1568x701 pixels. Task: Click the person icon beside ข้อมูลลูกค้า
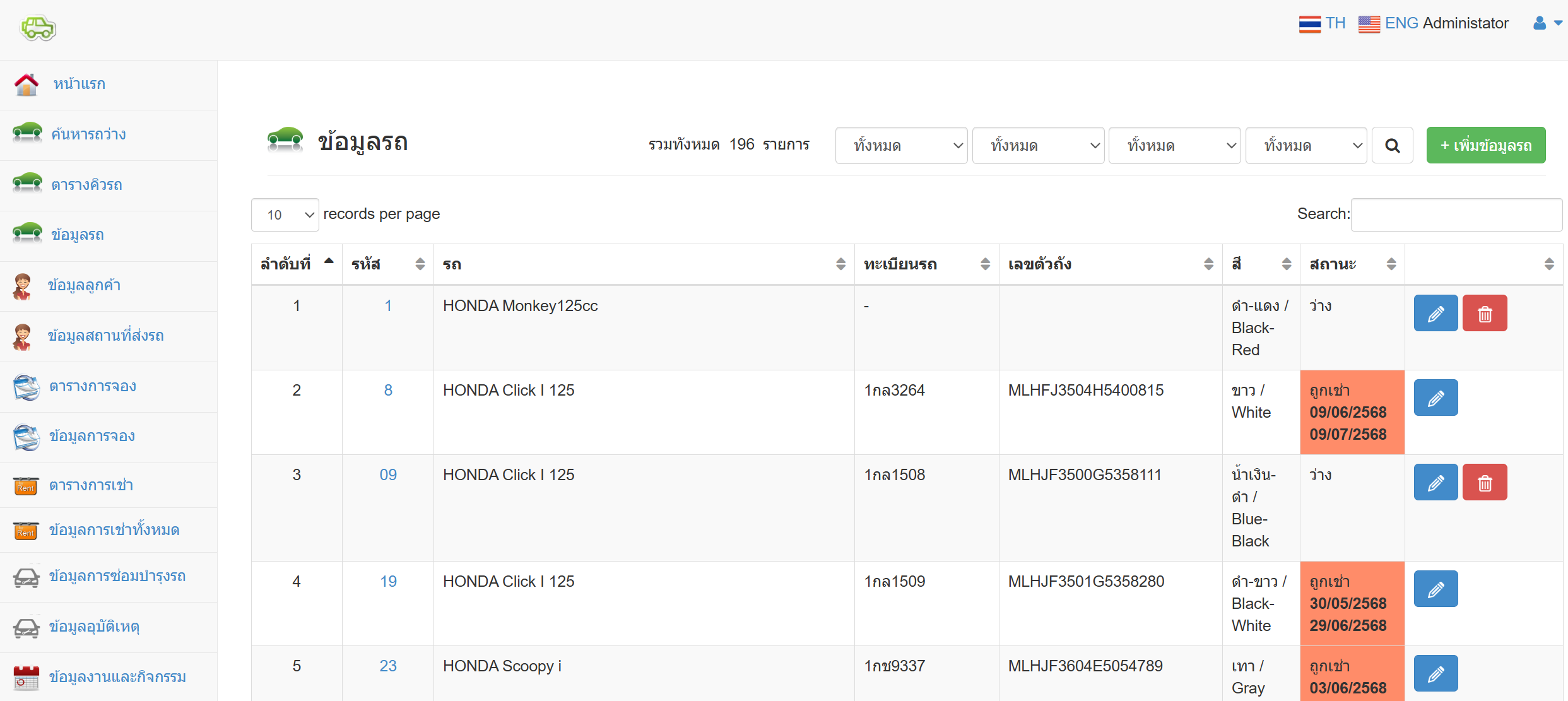22,286
